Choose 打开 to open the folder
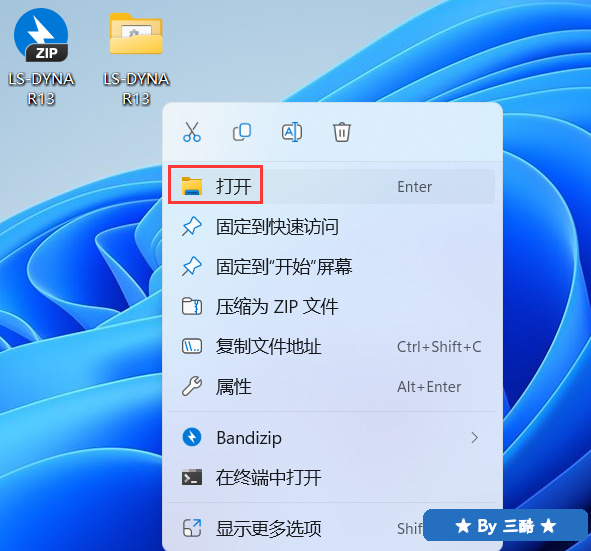The height and width of the screenshot is (551, 591). [331, 187]
